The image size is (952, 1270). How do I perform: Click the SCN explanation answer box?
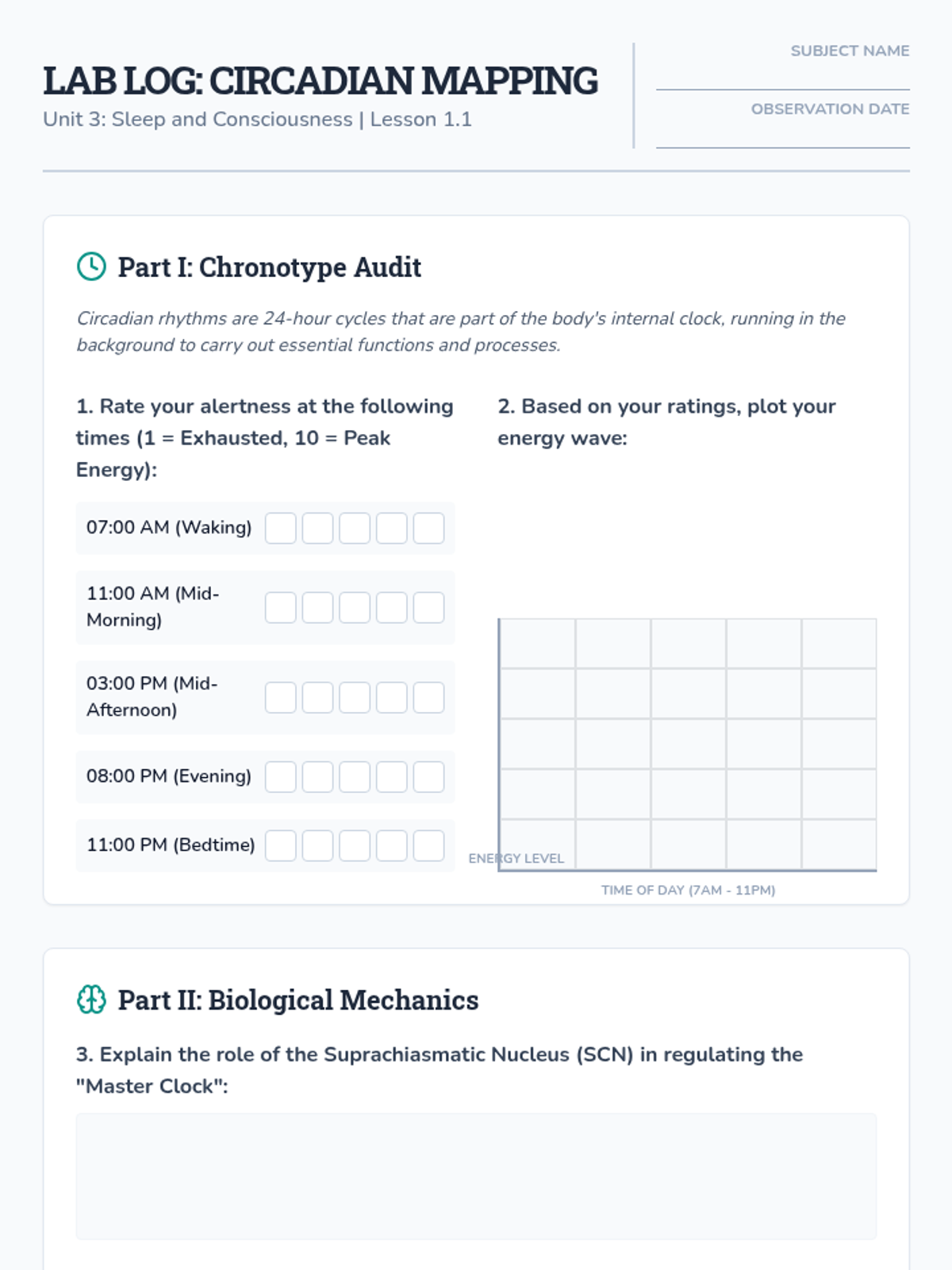click(476, 1176)
